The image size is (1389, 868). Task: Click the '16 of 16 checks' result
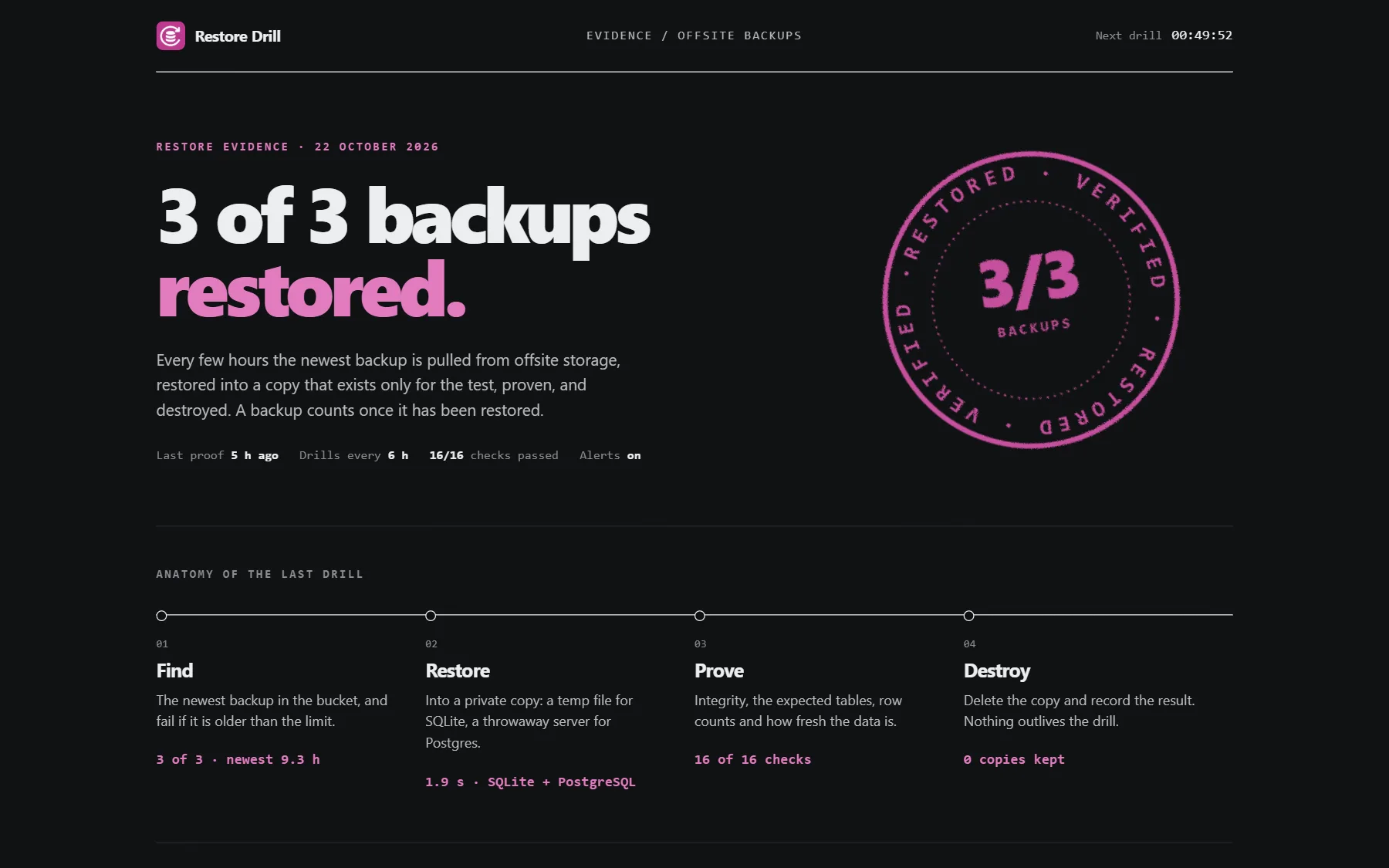coord(752,759)
